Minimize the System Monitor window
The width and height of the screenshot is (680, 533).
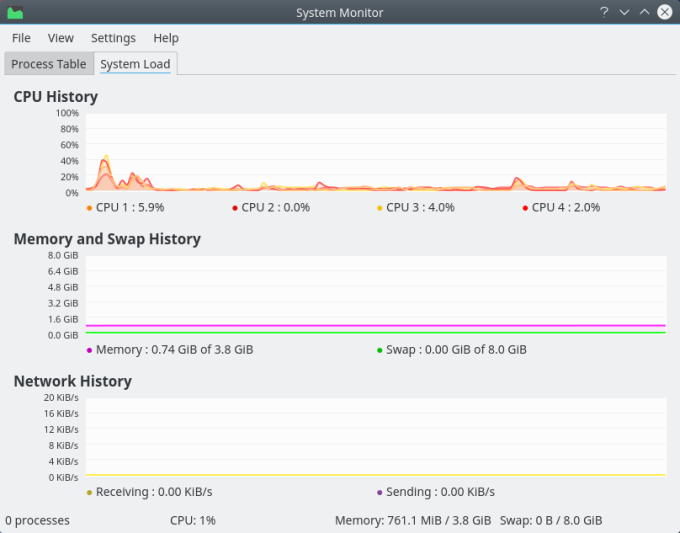(624, 13)
